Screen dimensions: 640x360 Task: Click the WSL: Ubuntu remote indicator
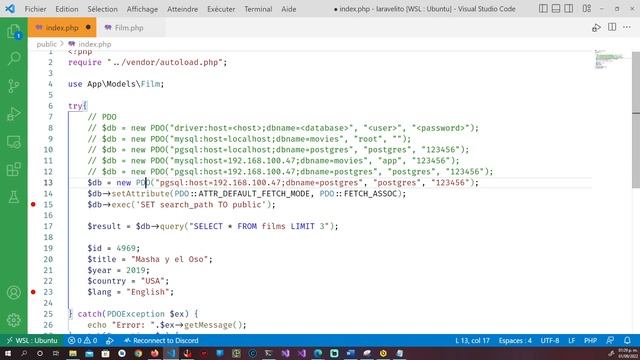click(x=31, y=340)
